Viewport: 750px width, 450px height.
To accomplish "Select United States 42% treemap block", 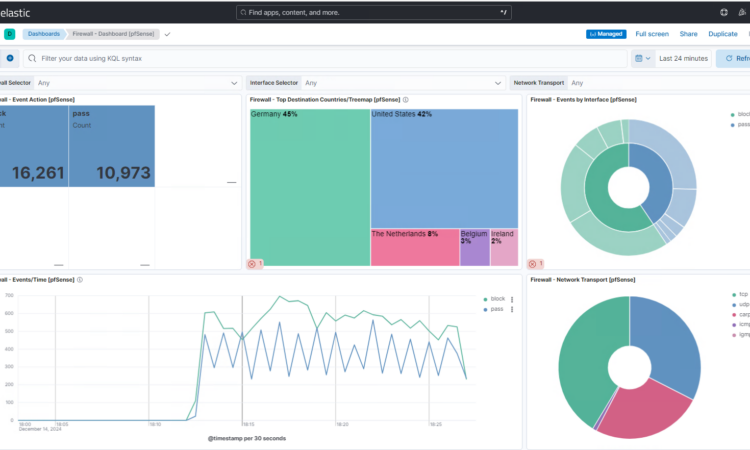I will click(444, 168).
